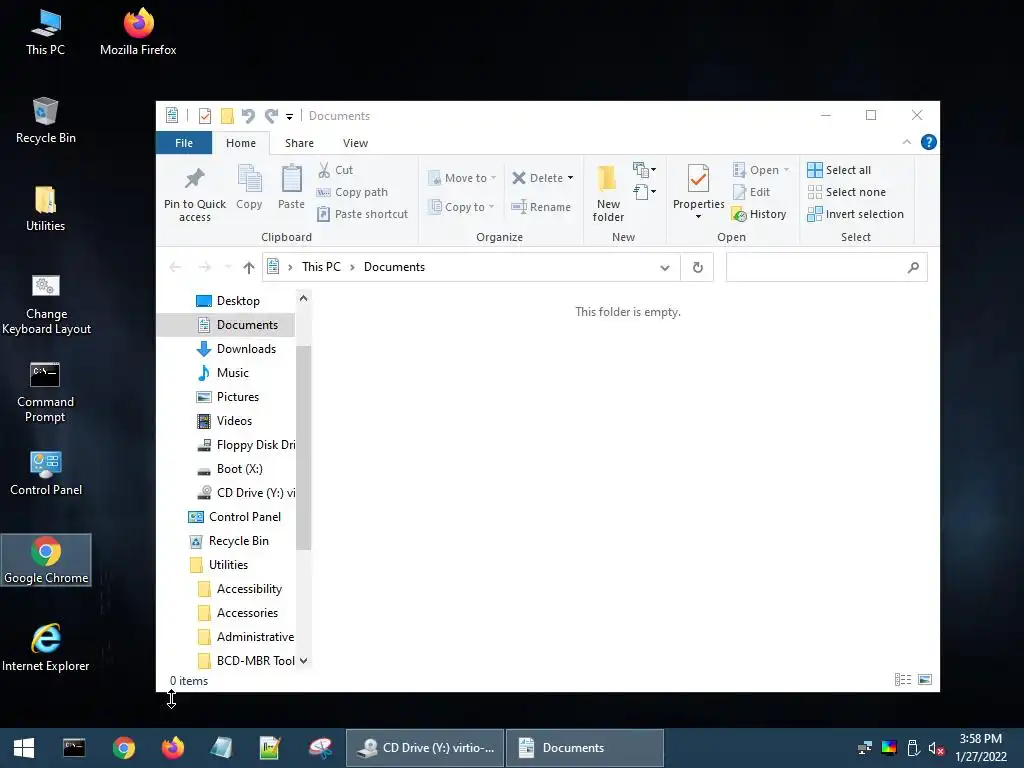
Task: Click Documents in address breadcrumb
Action: tap(394, 267)
